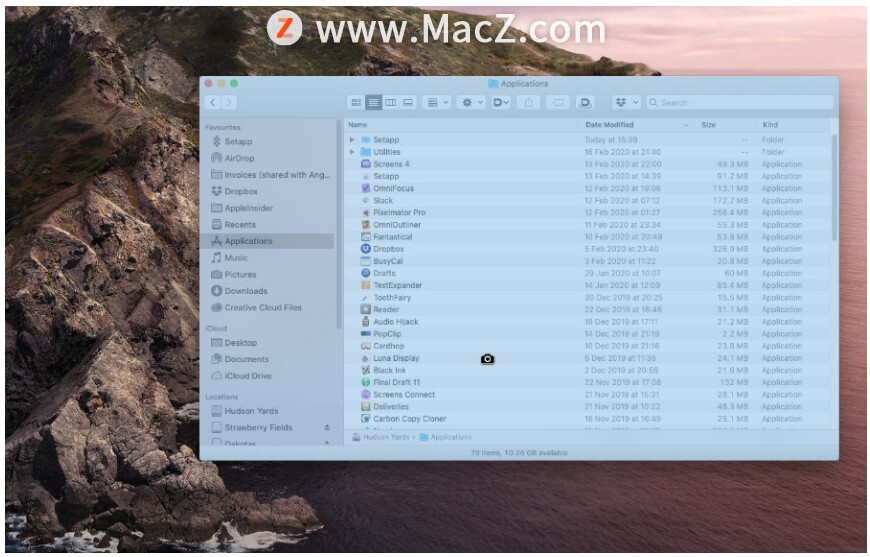Click the Edit Tags toolbar button

coord(558,103)
